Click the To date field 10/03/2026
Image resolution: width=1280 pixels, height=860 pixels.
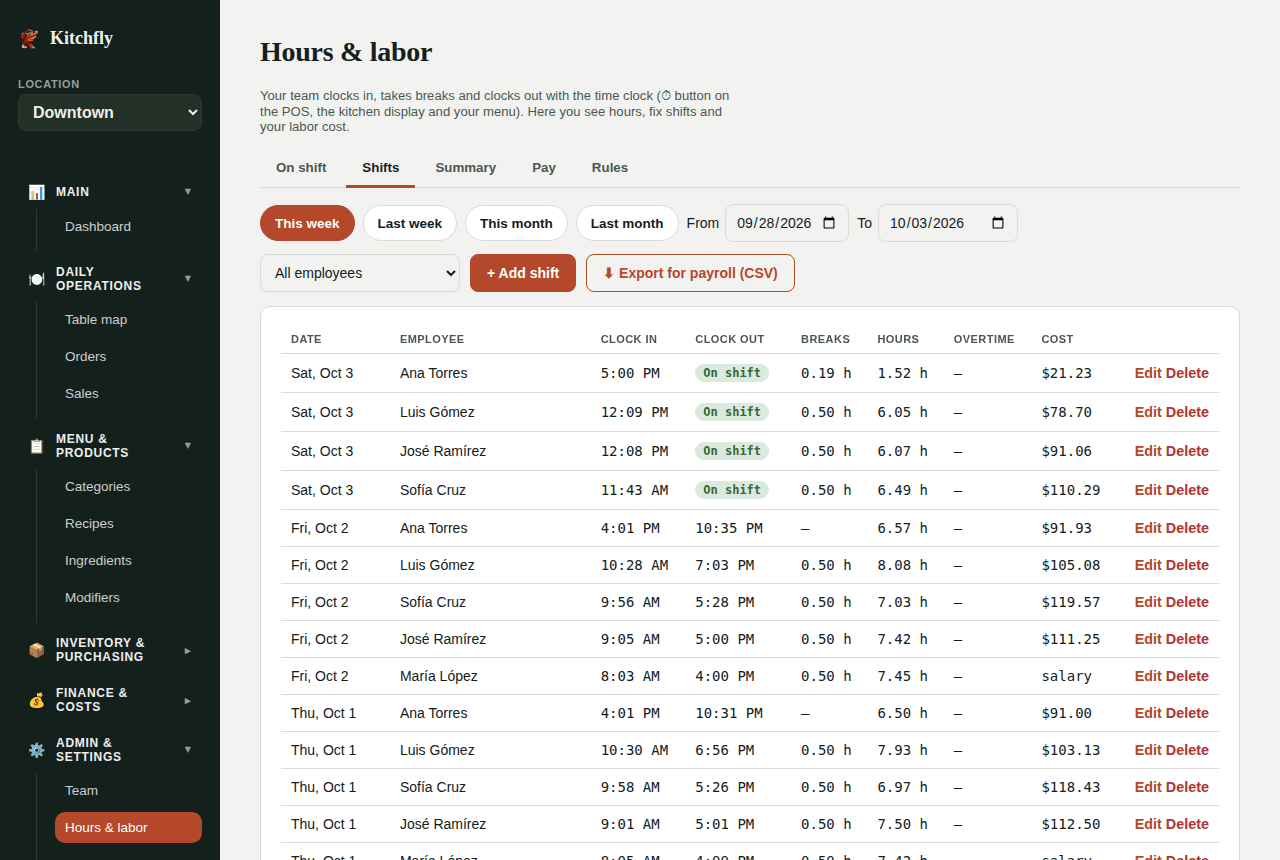pos(948,223)
